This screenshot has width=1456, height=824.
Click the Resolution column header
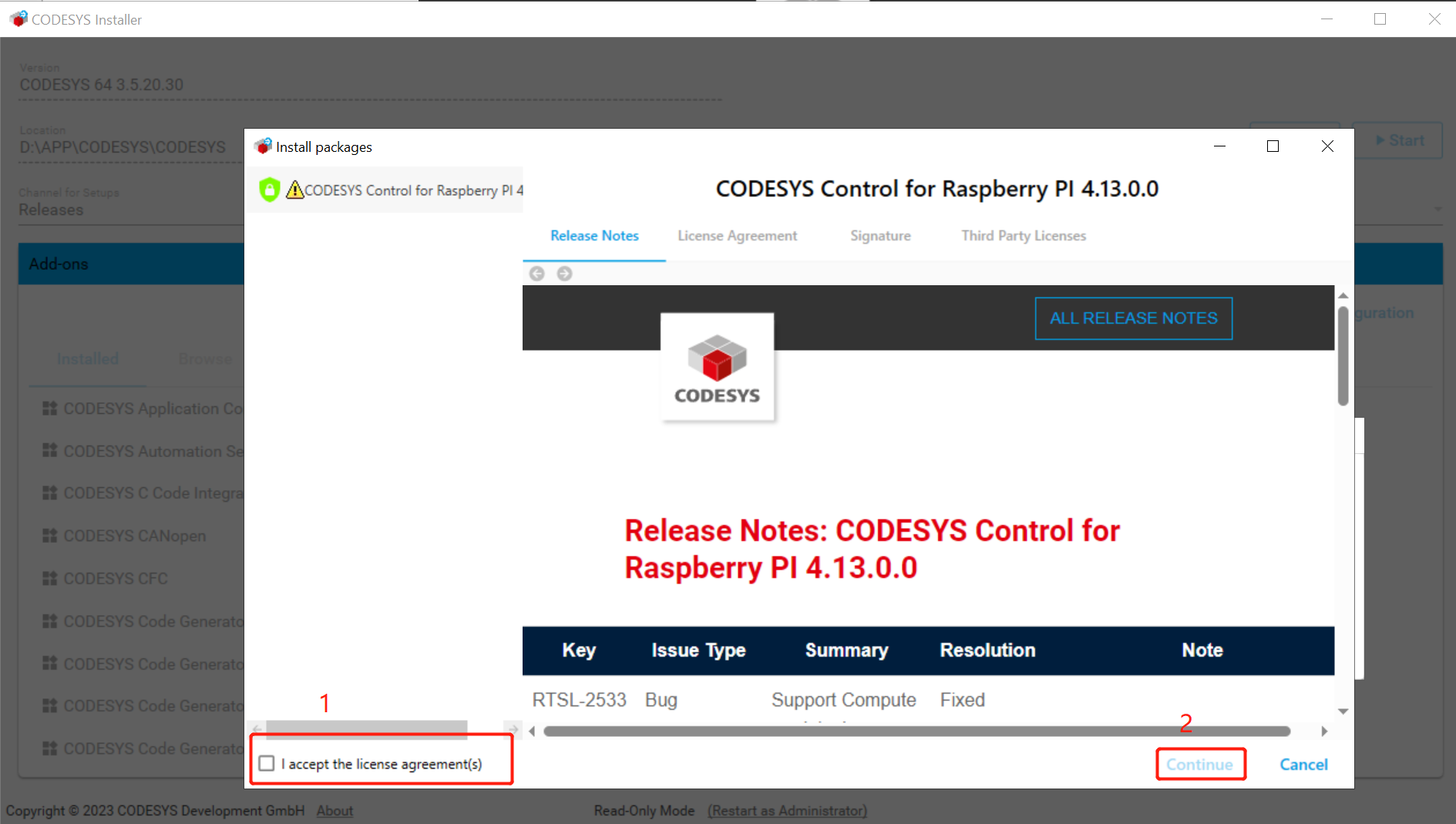(987, 650)
